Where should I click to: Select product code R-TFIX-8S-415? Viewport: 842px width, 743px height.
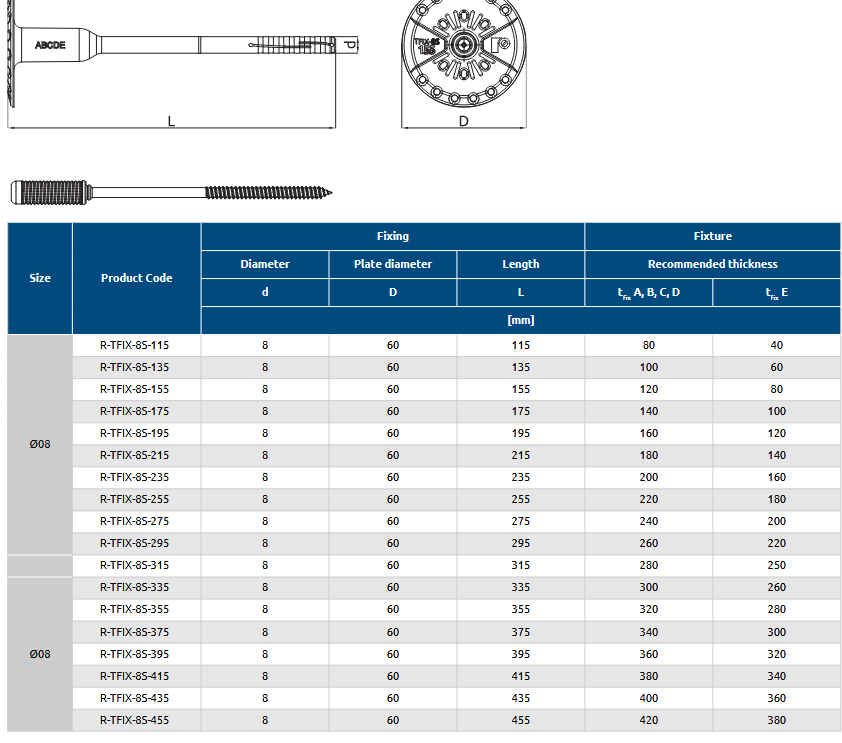click(x=134, y=676)
